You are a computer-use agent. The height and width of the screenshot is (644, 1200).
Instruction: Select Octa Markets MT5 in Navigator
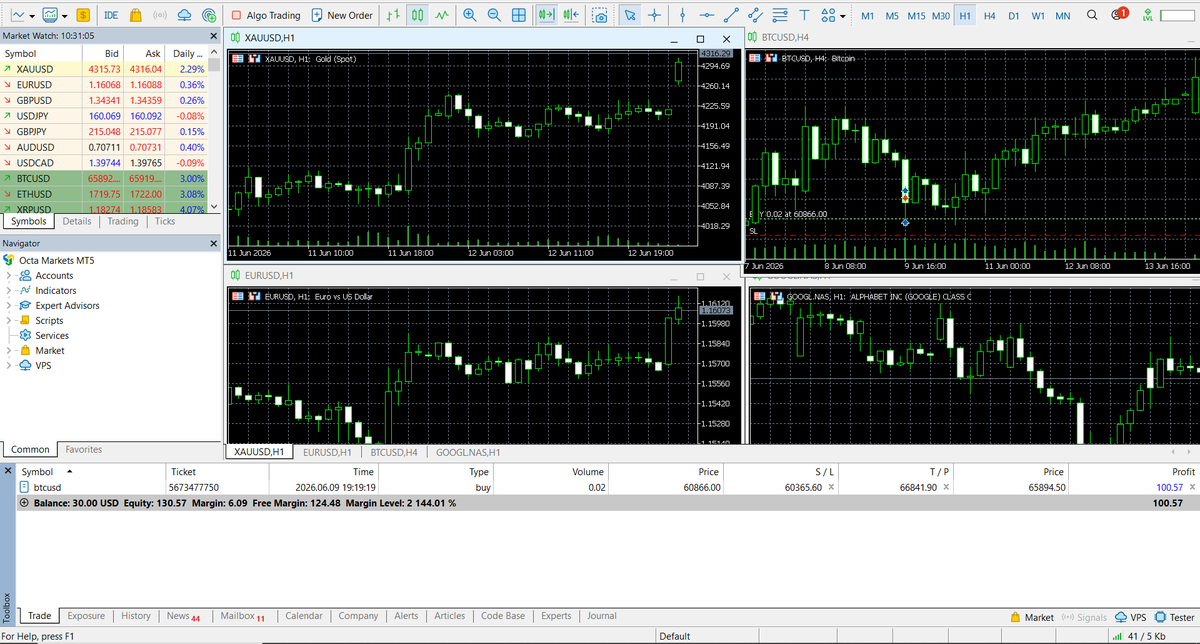[x=56, y=260]
